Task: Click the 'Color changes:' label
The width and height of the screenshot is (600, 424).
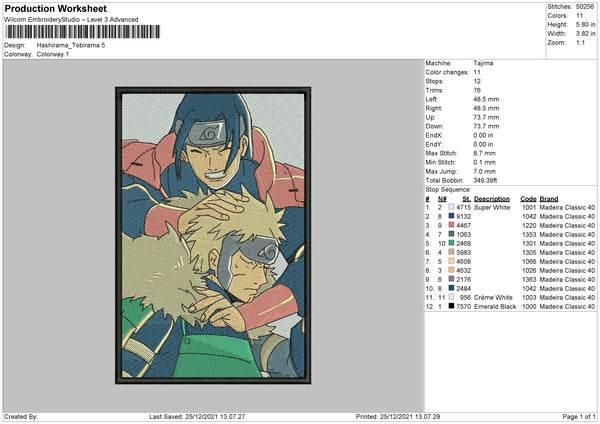Action: pos(447,72)
